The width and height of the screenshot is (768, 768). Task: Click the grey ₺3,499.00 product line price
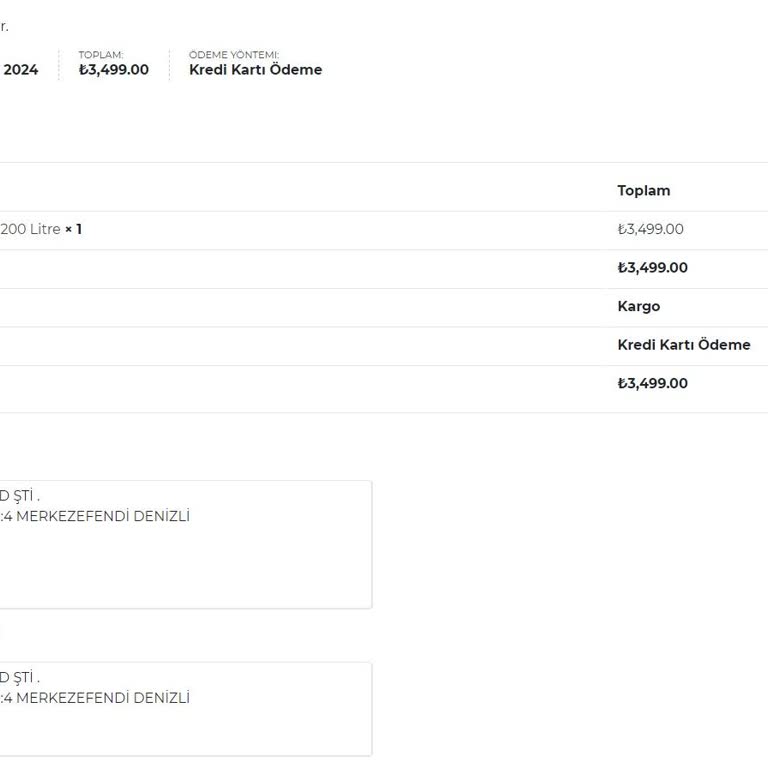click(x=650, y=229)
